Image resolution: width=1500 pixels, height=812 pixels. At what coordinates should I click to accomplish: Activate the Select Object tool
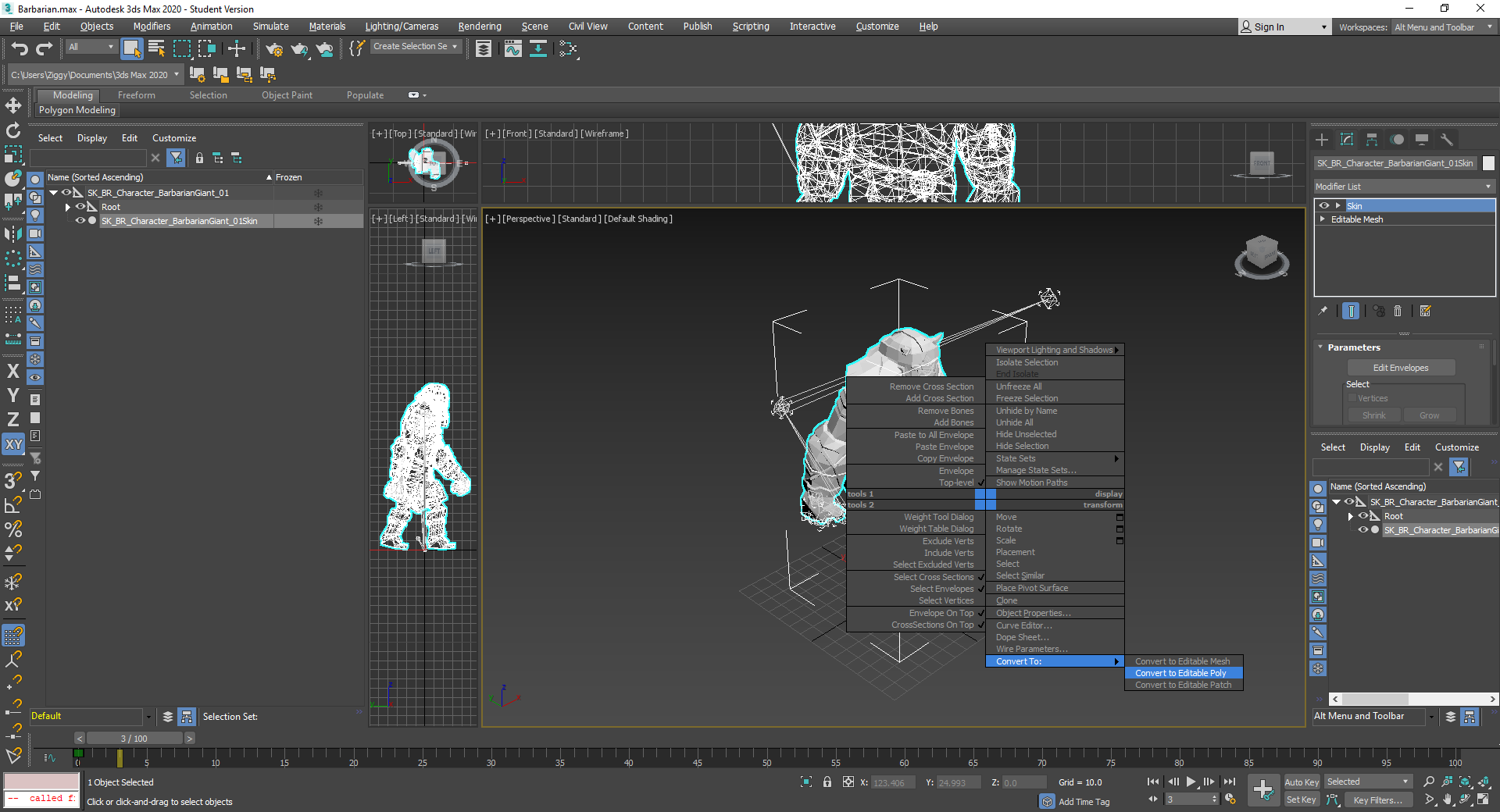point(131,49)
